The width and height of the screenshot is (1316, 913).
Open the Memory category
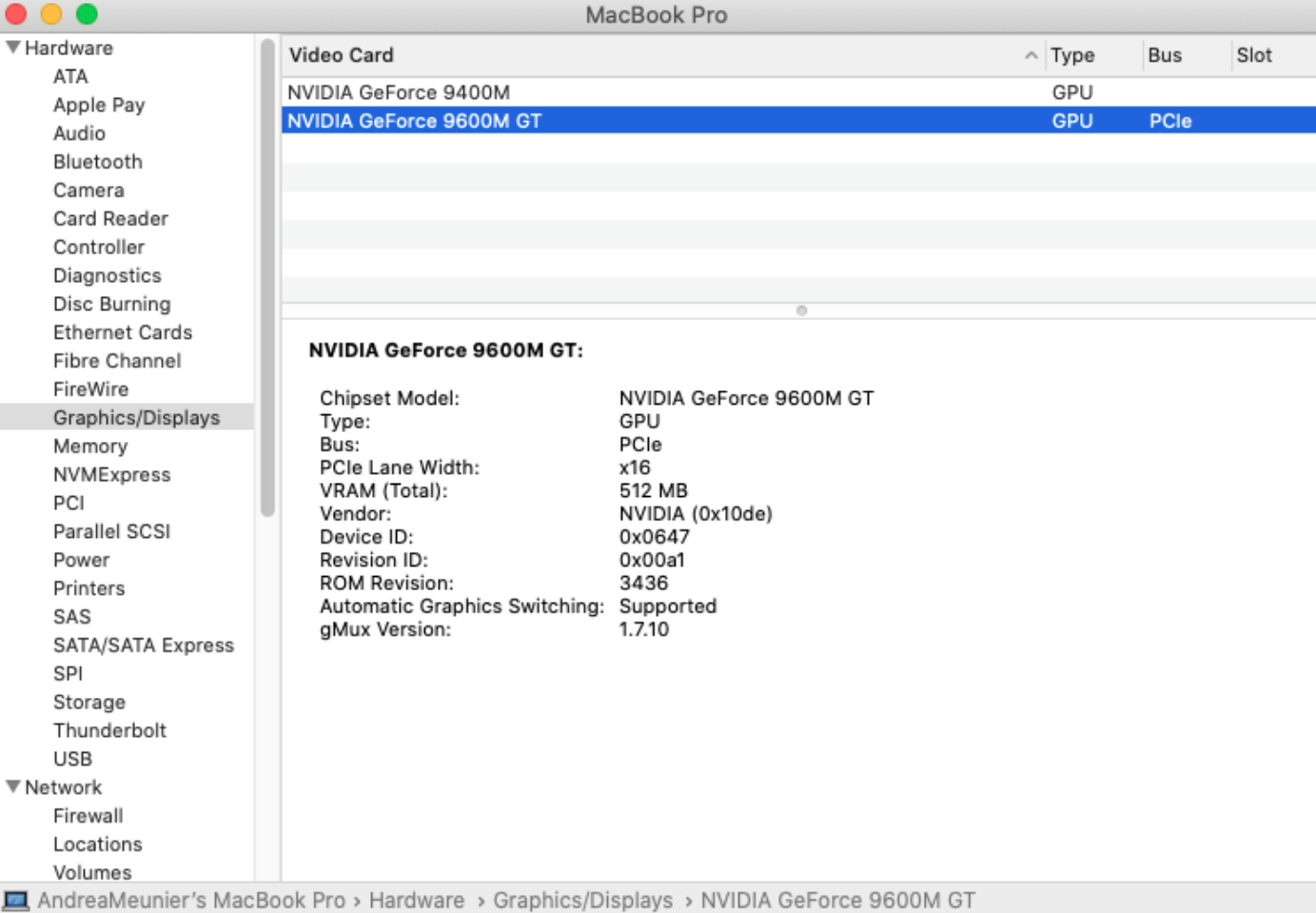90,447
